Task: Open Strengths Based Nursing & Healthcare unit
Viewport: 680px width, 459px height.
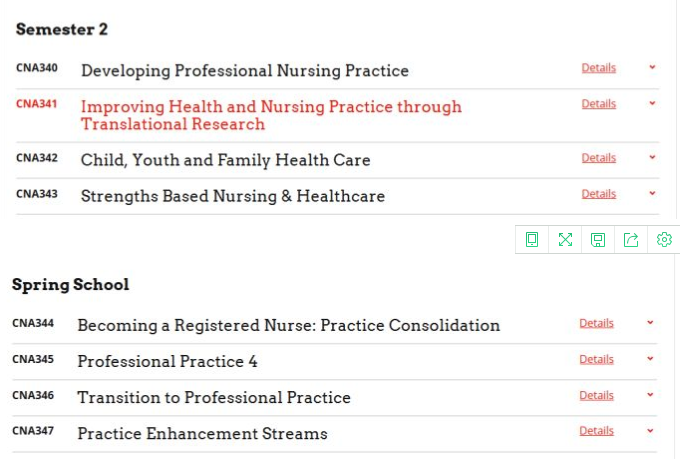Action: point(232,196)
